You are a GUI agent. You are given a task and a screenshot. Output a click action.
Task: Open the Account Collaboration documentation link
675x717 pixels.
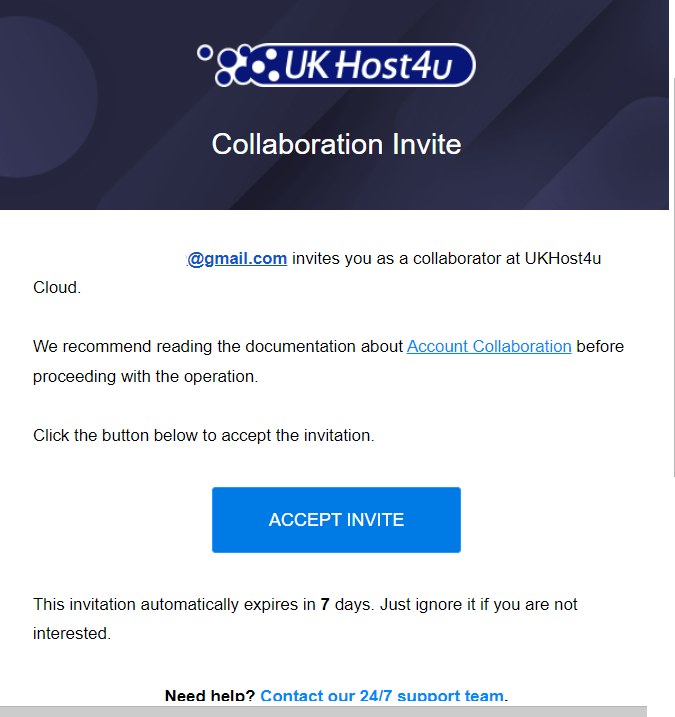[x=489, y=347]
